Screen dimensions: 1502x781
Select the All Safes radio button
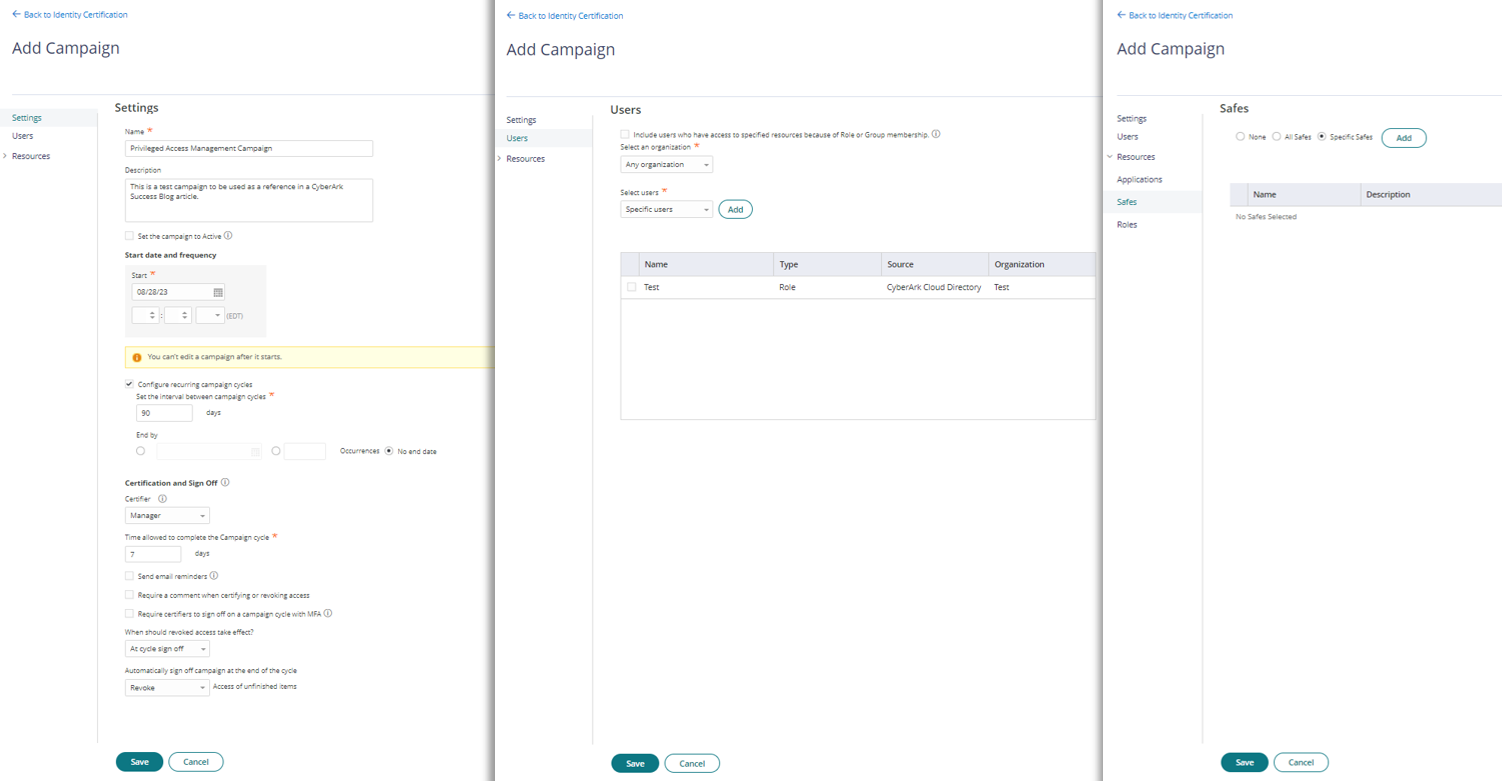(x=1277, y=137)
